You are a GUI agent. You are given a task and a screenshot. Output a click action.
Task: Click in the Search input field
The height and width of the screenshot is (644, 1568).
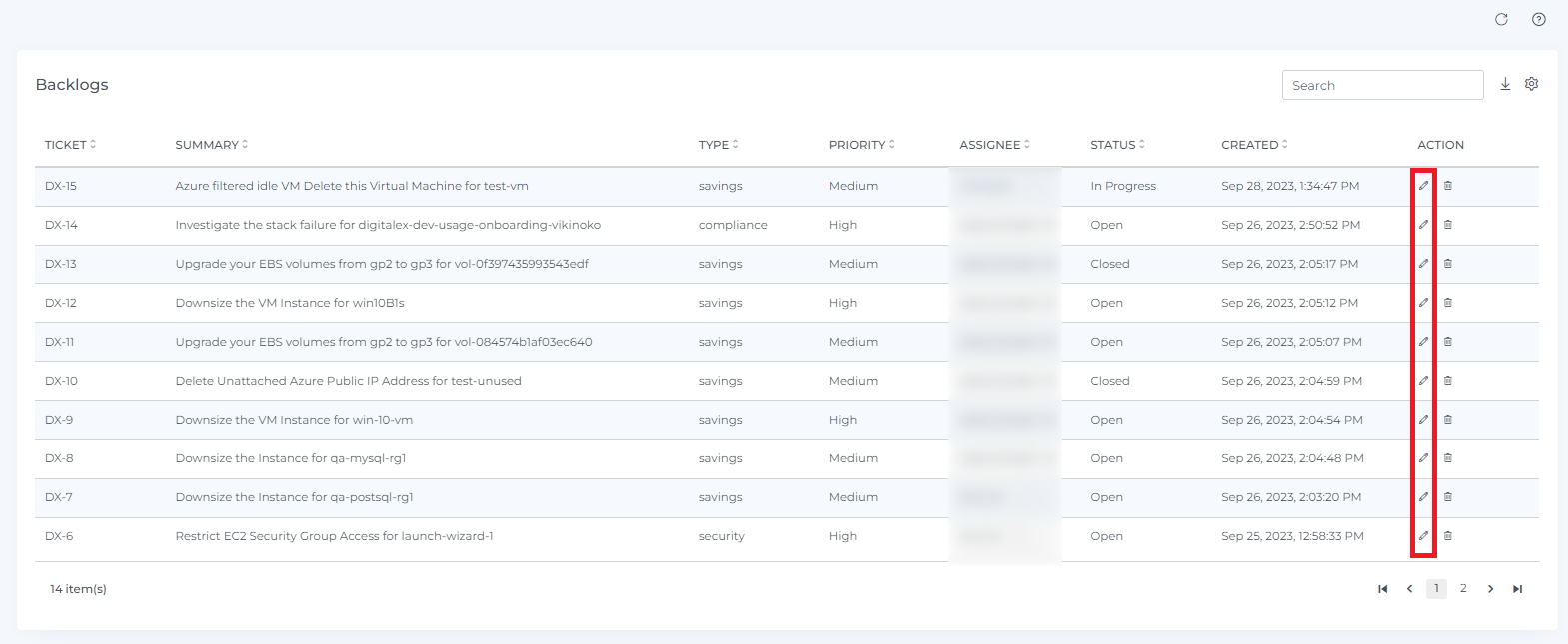1382,85
